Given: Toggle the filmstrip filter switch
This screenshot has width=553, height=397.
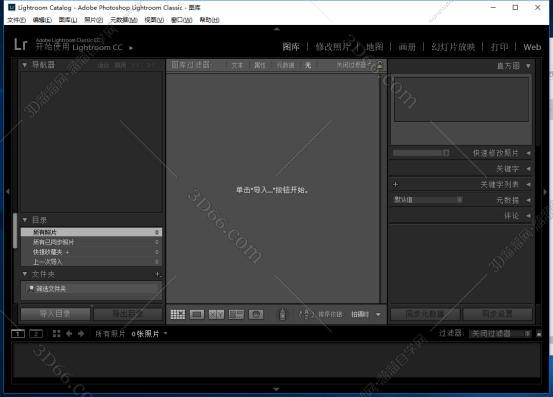Looking at the screenshot, I should tap(539, 334).
